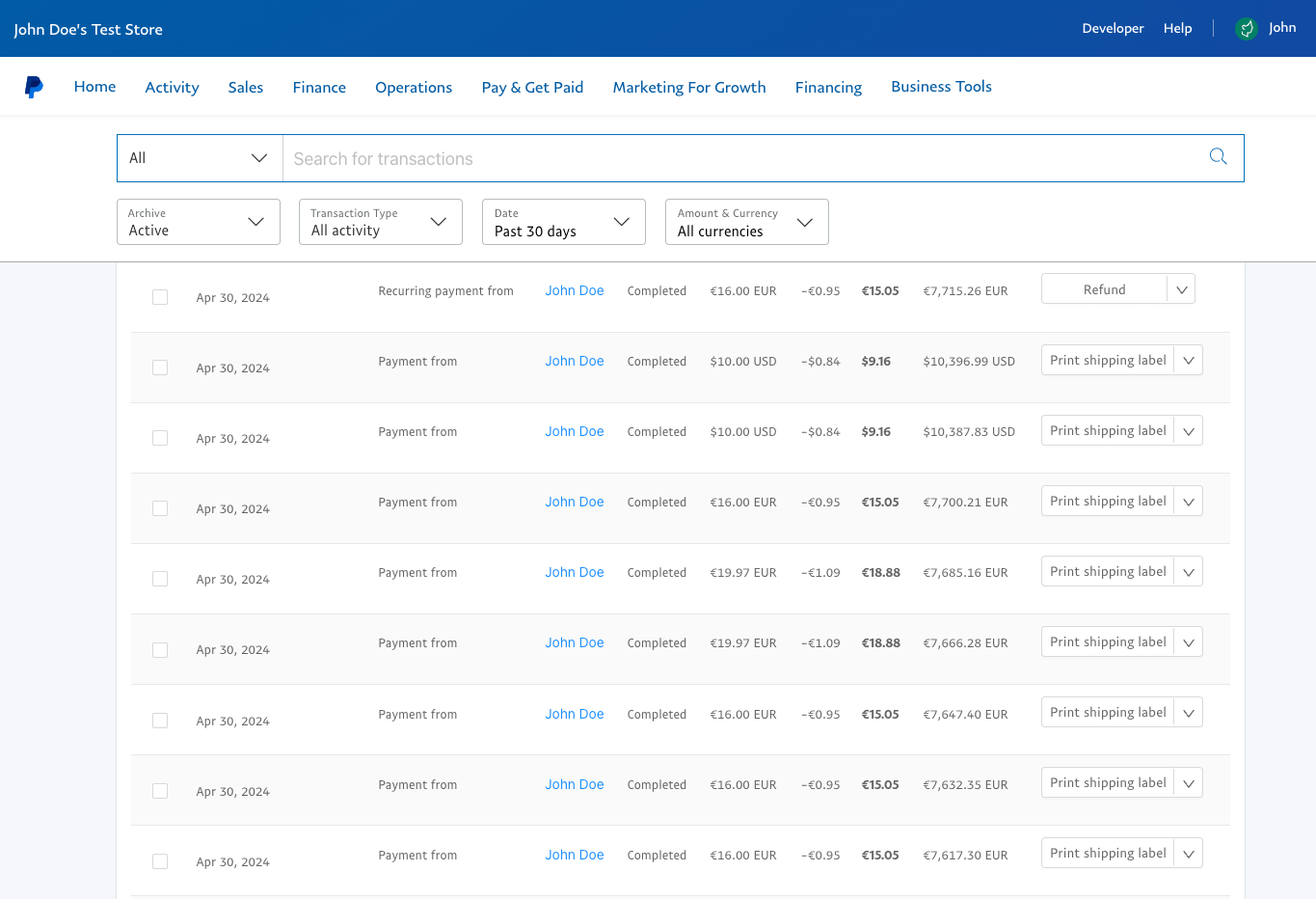Image resolution: width=1316 pixels, height=899 pixels.
Task: Tick checkbox for Recurring payment €16.00 row
Action: click(x=160, y=297)
